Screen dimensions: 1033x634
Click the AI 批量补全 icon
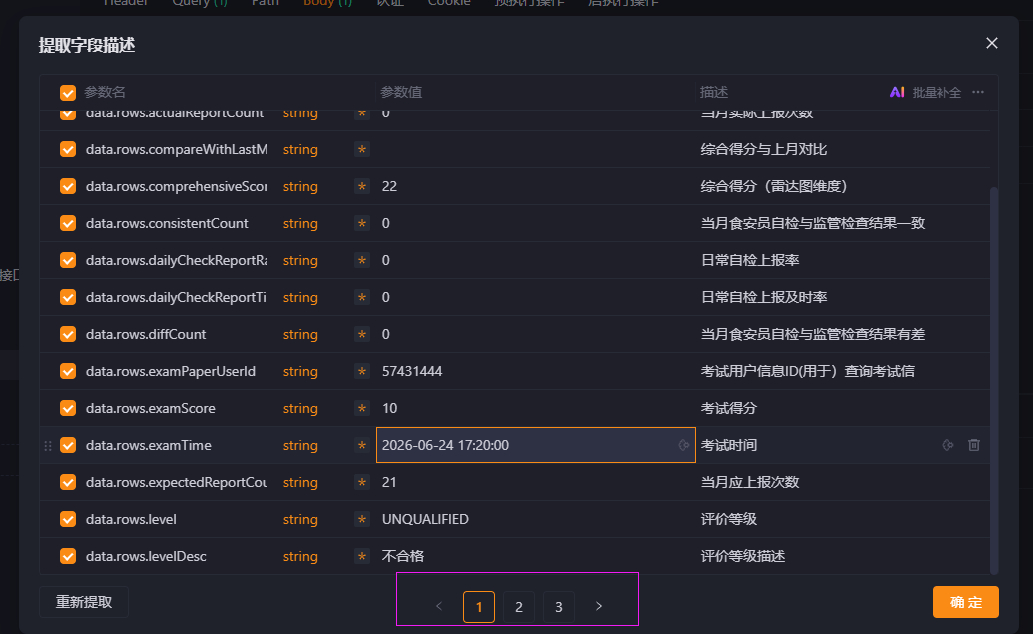(x=897, y=92)
